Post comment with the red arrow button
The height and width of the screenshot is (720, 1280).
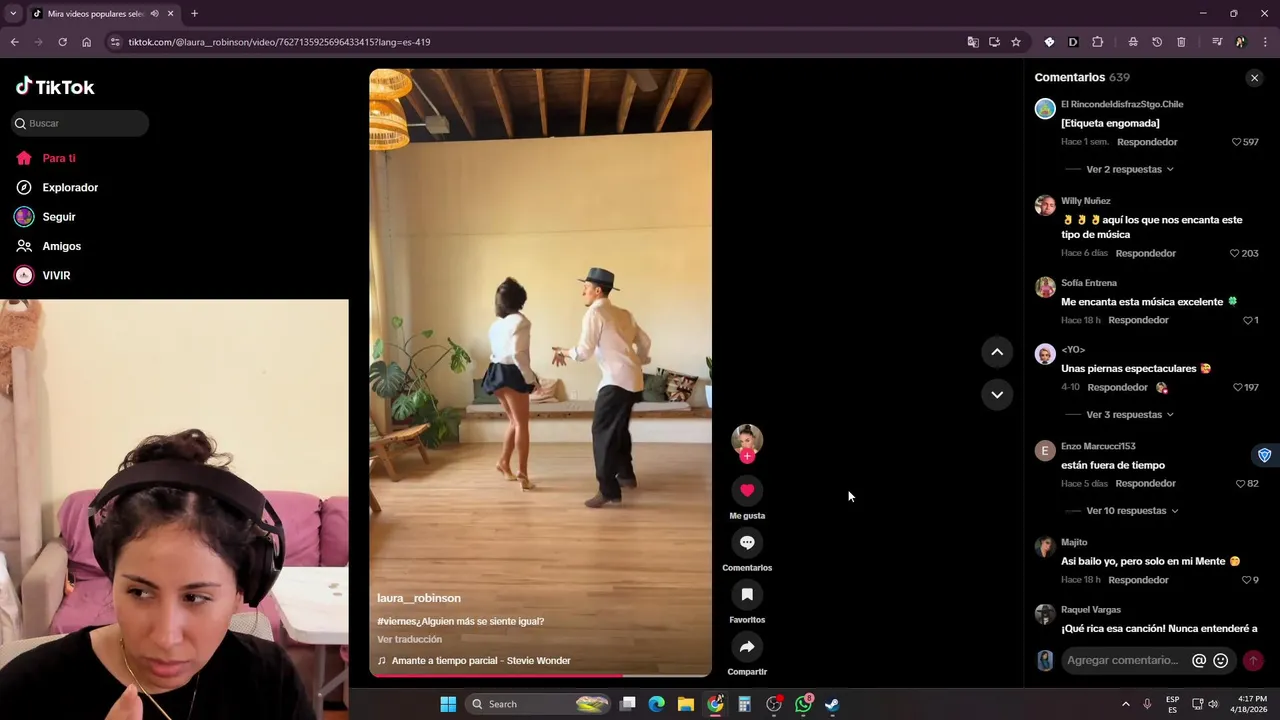coord(1253,660)
